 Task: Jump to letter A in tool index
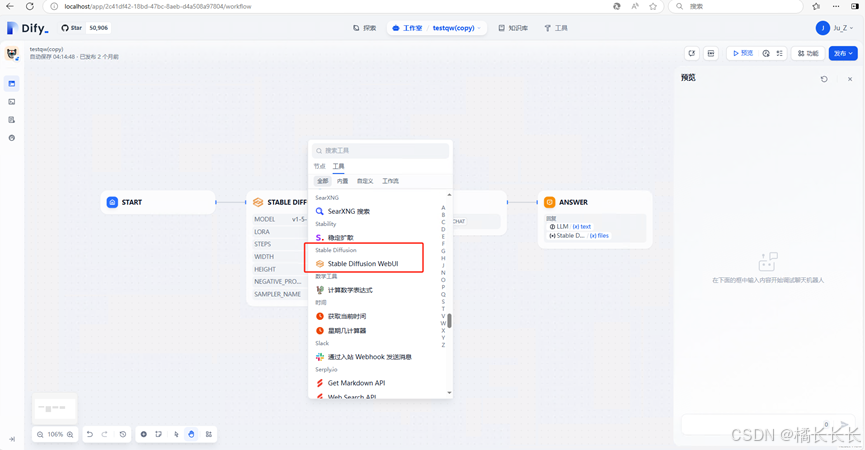pos(443,208)
